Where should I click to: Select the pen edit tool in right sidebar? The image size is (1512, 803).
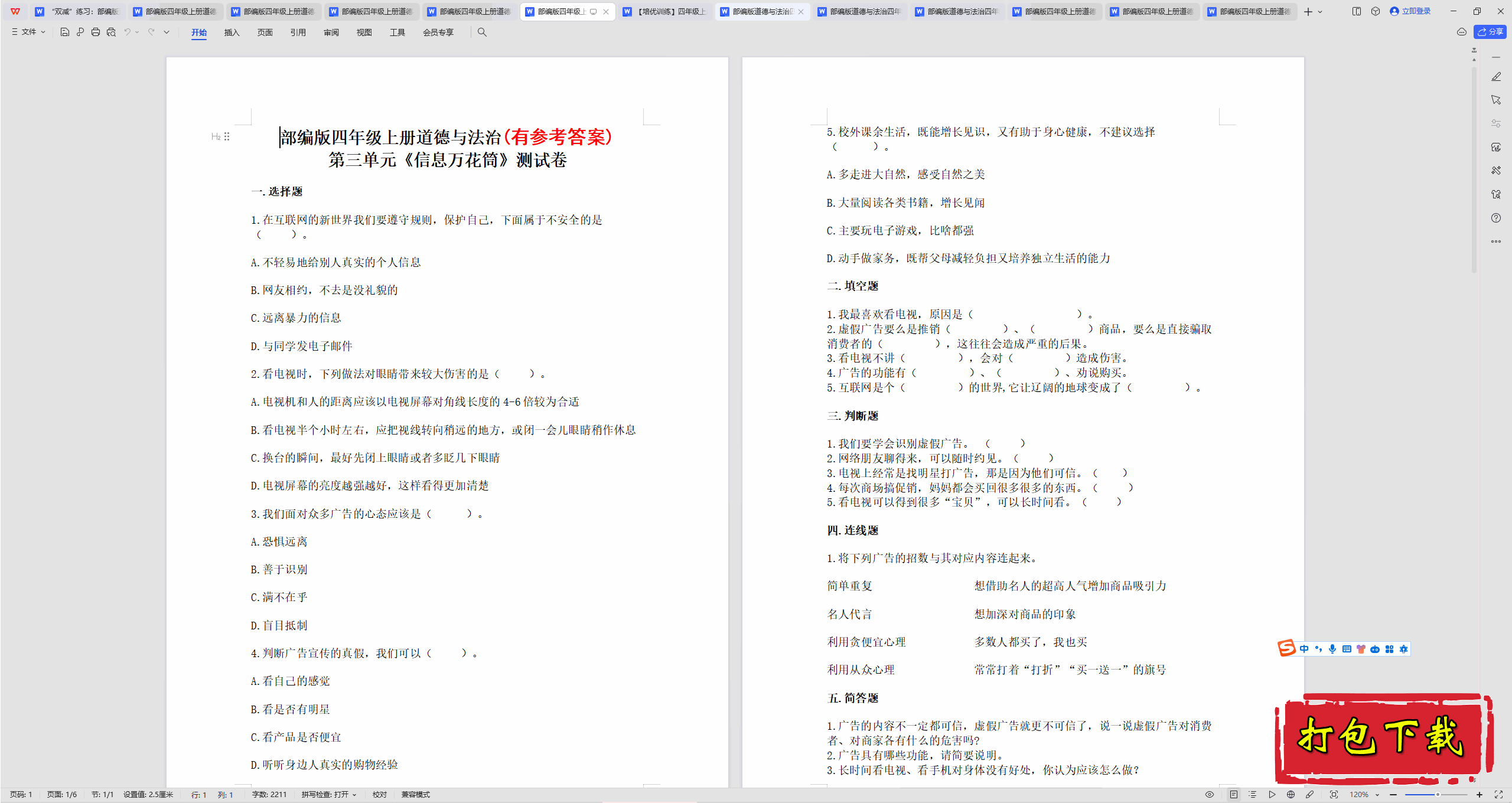[x=1496, y=77]
